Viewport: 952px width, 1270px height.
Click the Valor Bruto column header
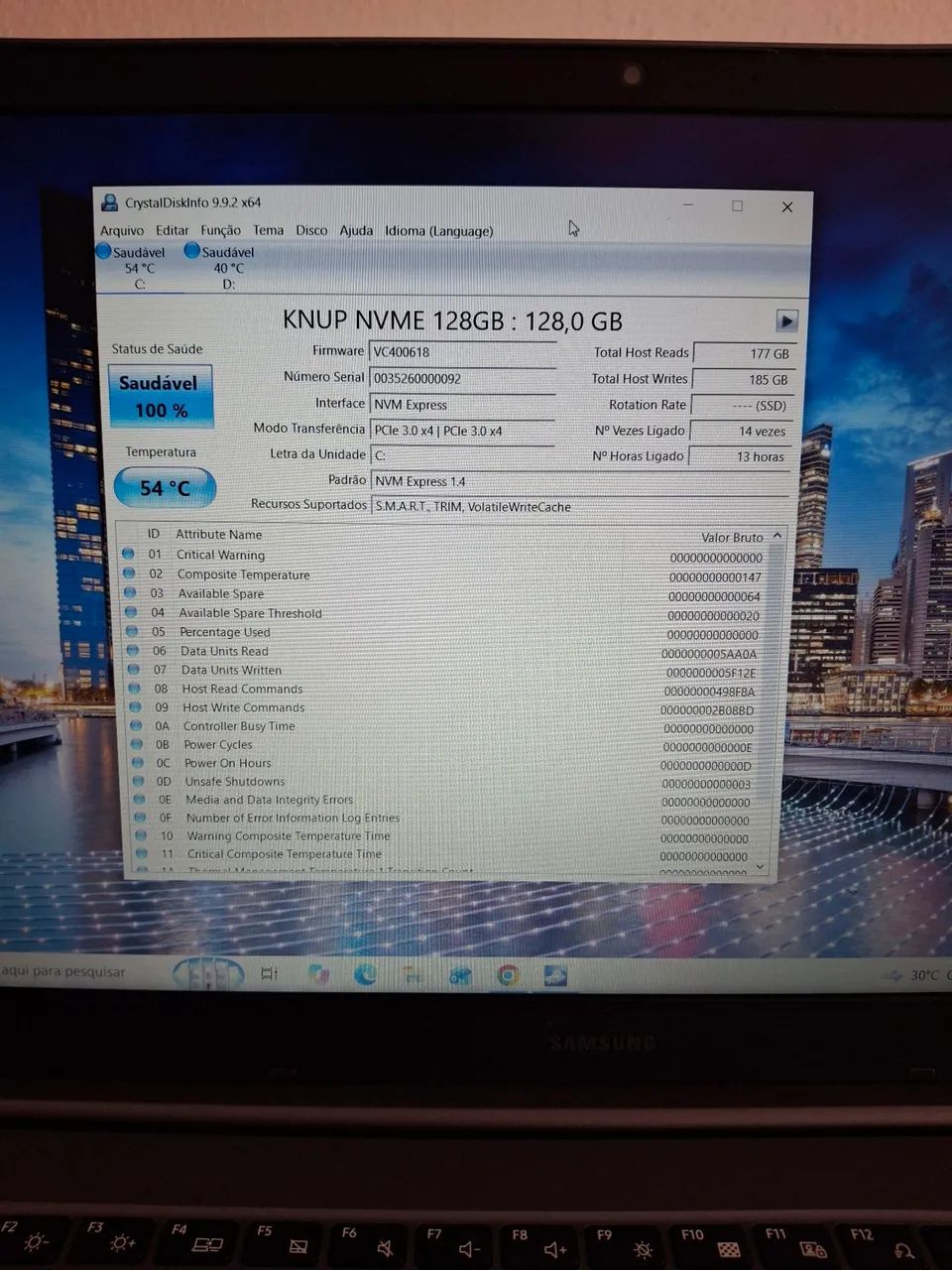click(x=732, y=537)
